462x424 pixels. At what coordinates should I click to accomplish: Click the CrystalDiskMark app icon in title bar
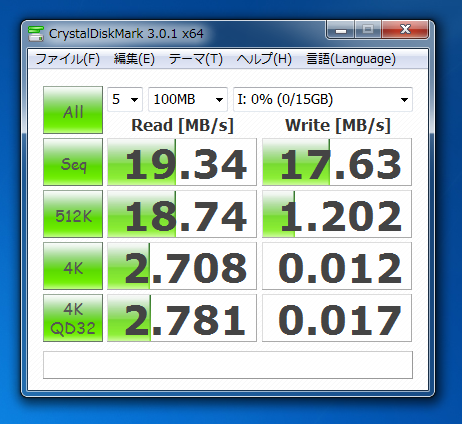click(36, 34)
